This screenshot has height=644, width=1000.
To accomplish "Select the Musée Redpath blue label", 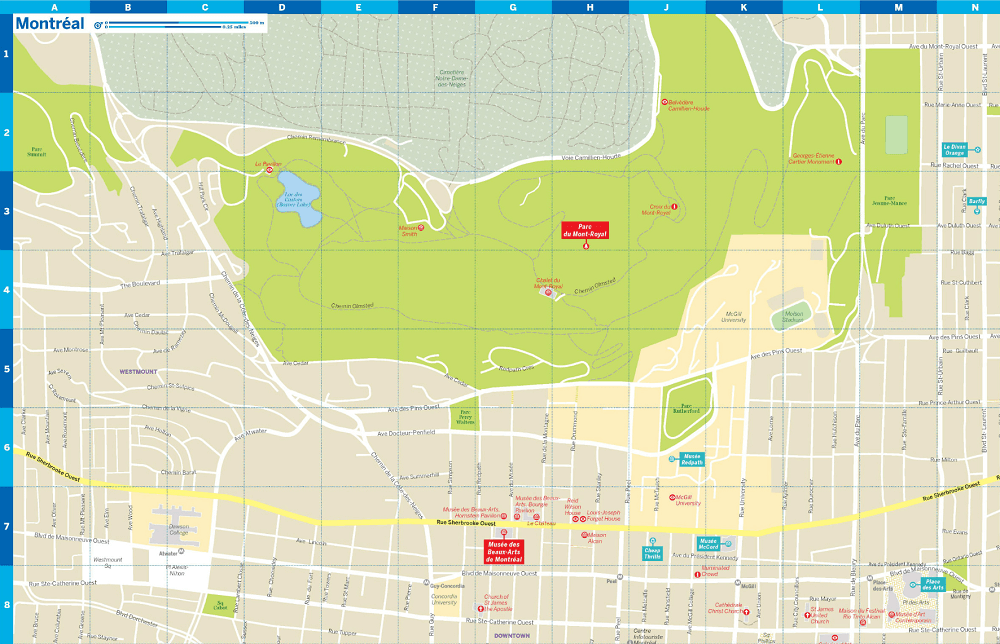I will (692, 459).
